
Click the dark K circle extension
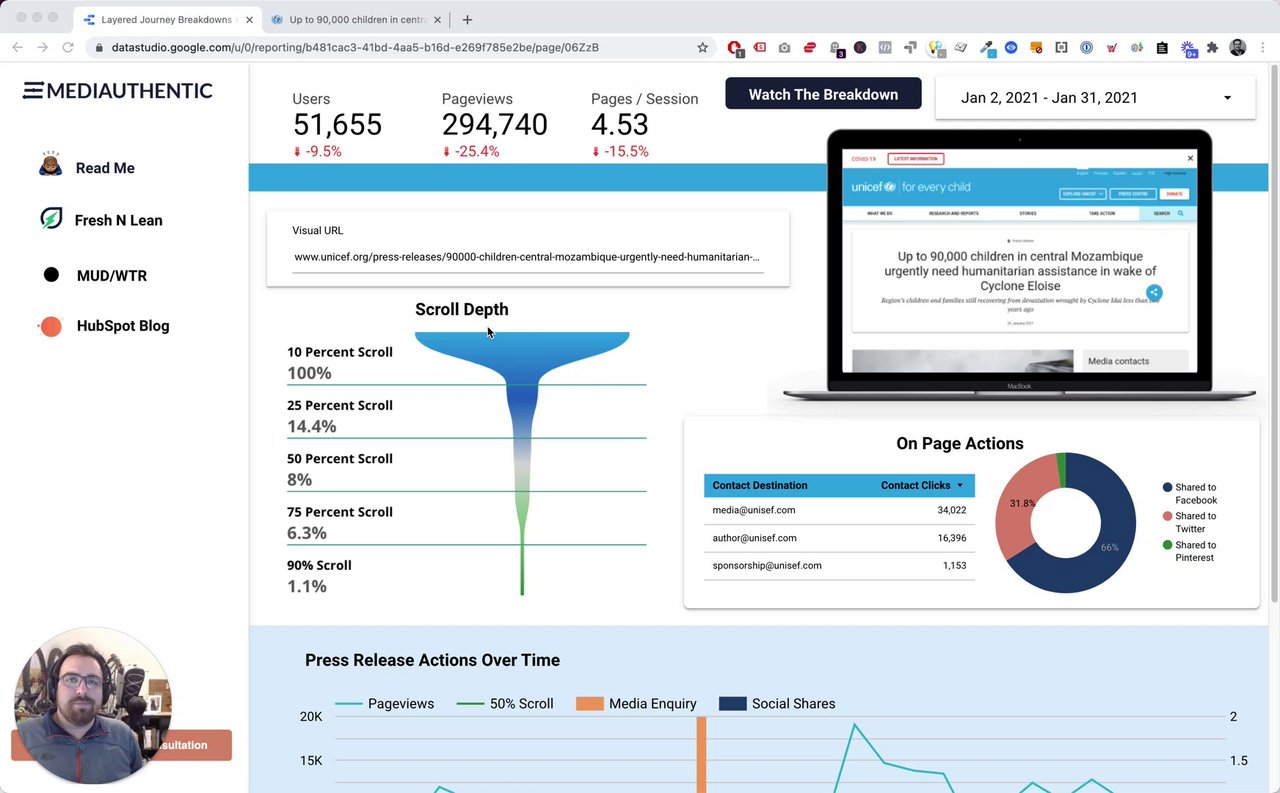point(860,47)
